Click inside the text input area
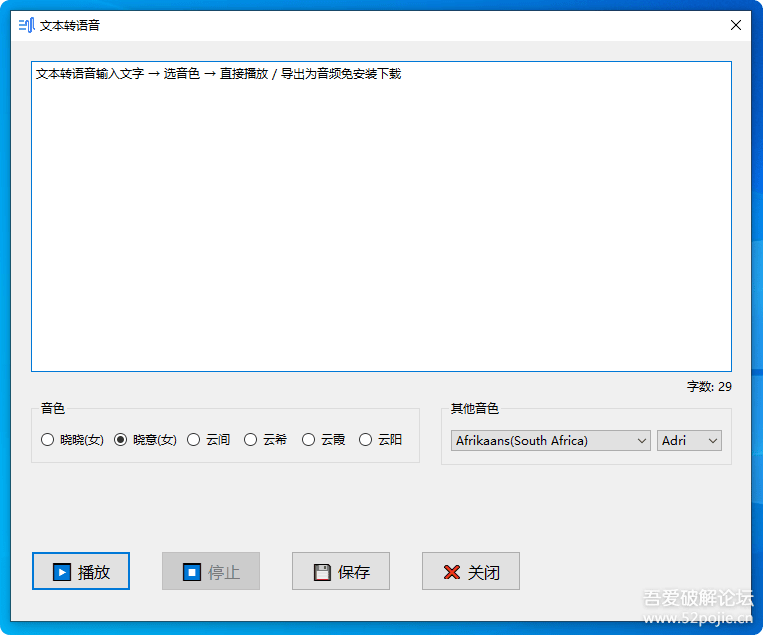The width and height of the screenshot is (763, 635). coord(381,217)
